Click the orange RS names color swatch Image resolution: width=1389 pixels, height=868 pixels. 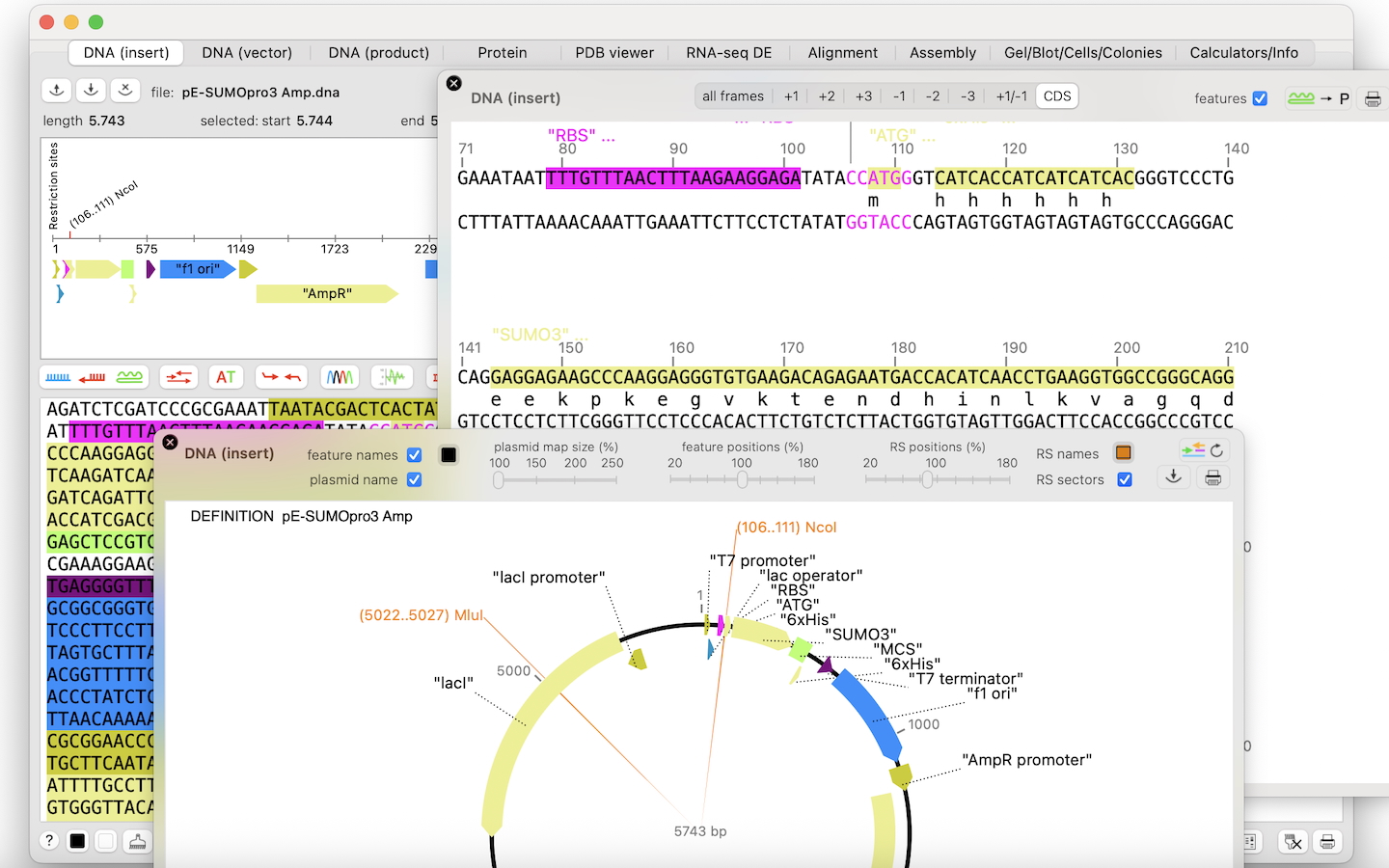pyautogui.click(x=1124, y=453)
